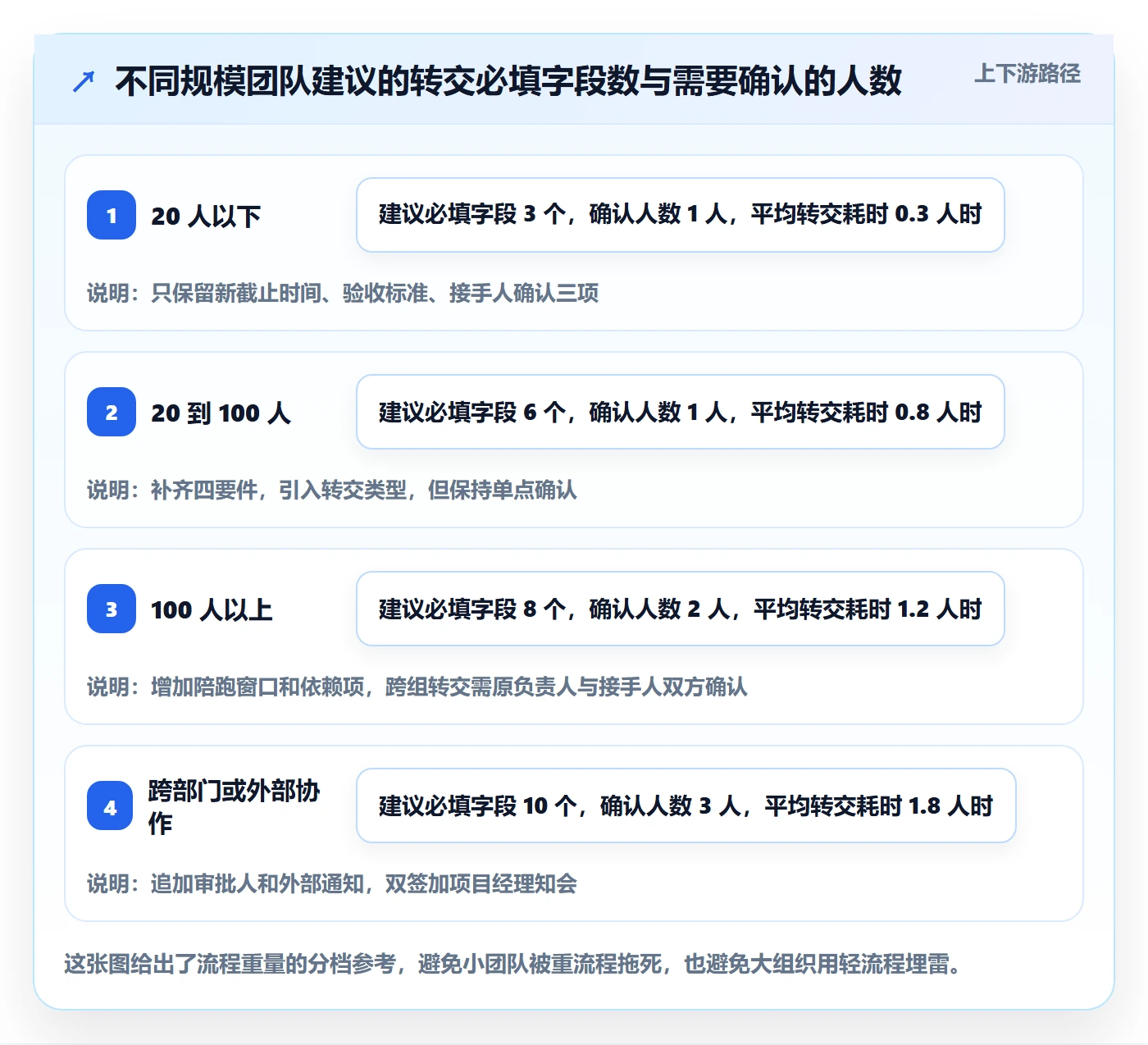The width and height of the screenshot is (1148, 1045).
Task: Click the box reading 建议必填字段 10 个
Action: [x=686, y=805]
